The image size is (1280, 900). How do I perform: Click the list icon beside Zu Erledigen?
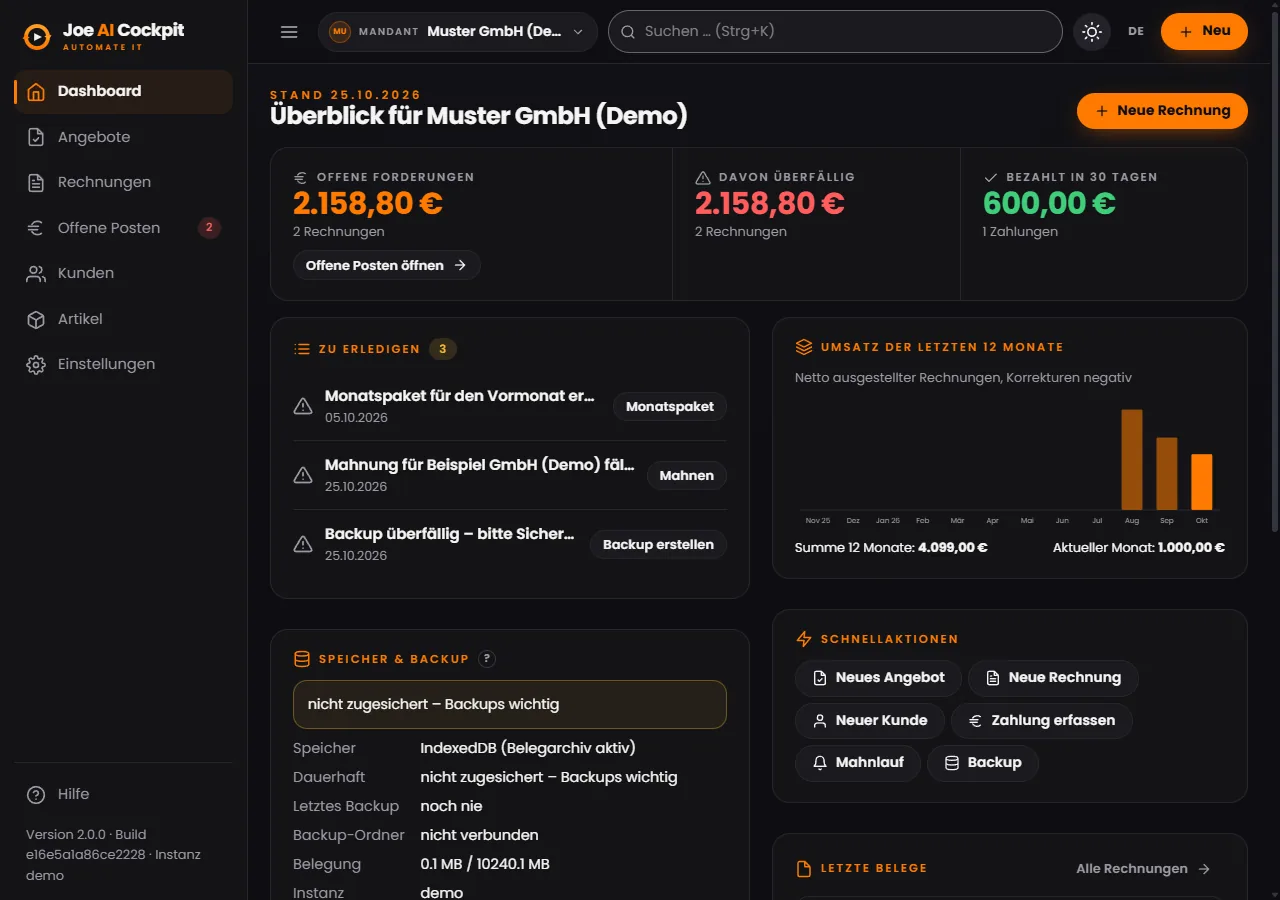click(301, 349)
